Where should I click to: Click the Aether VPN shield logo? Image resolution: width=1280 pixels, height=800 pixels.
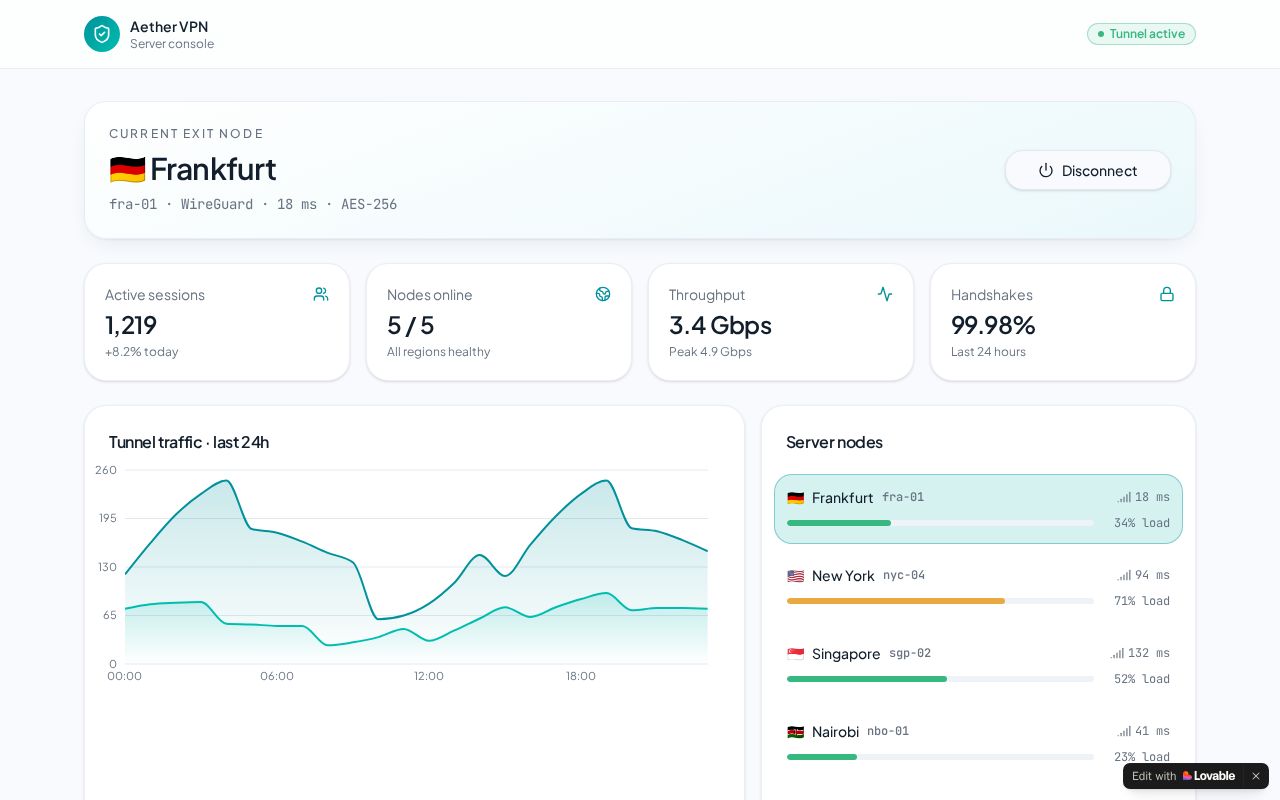[x=102, y=34]
